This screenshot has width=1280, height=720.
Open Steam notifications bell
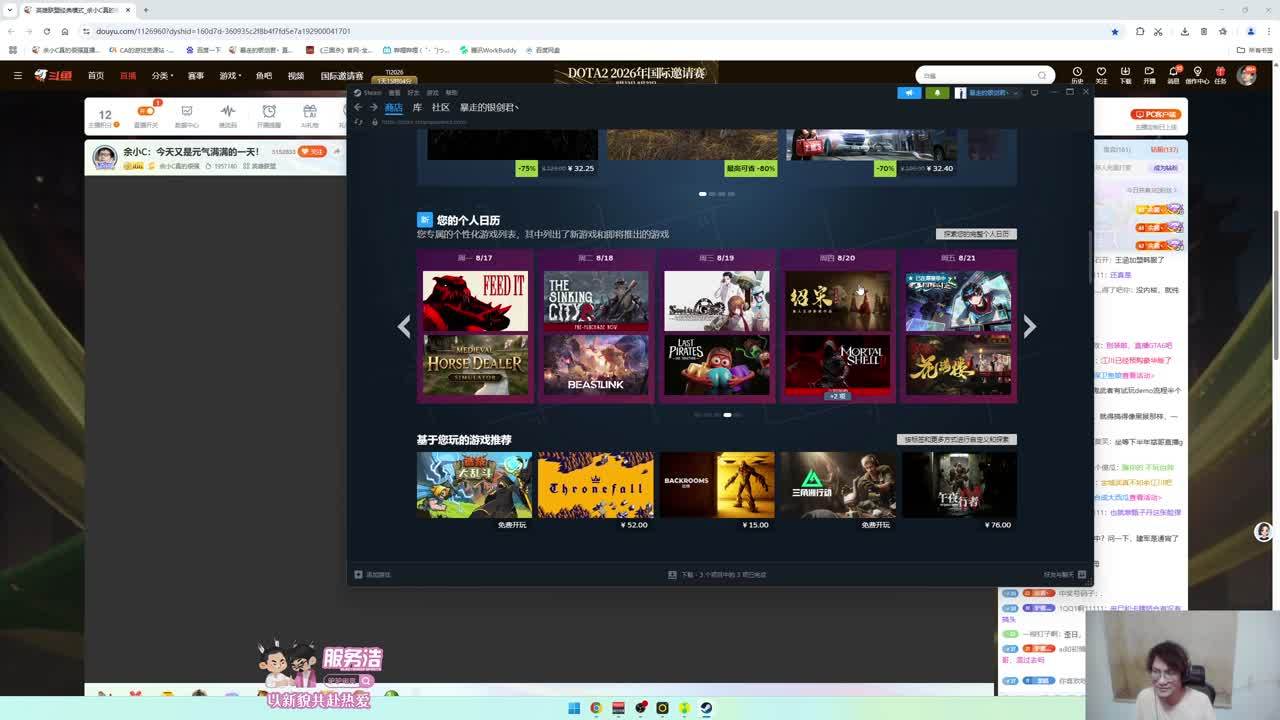click(937, 93)
